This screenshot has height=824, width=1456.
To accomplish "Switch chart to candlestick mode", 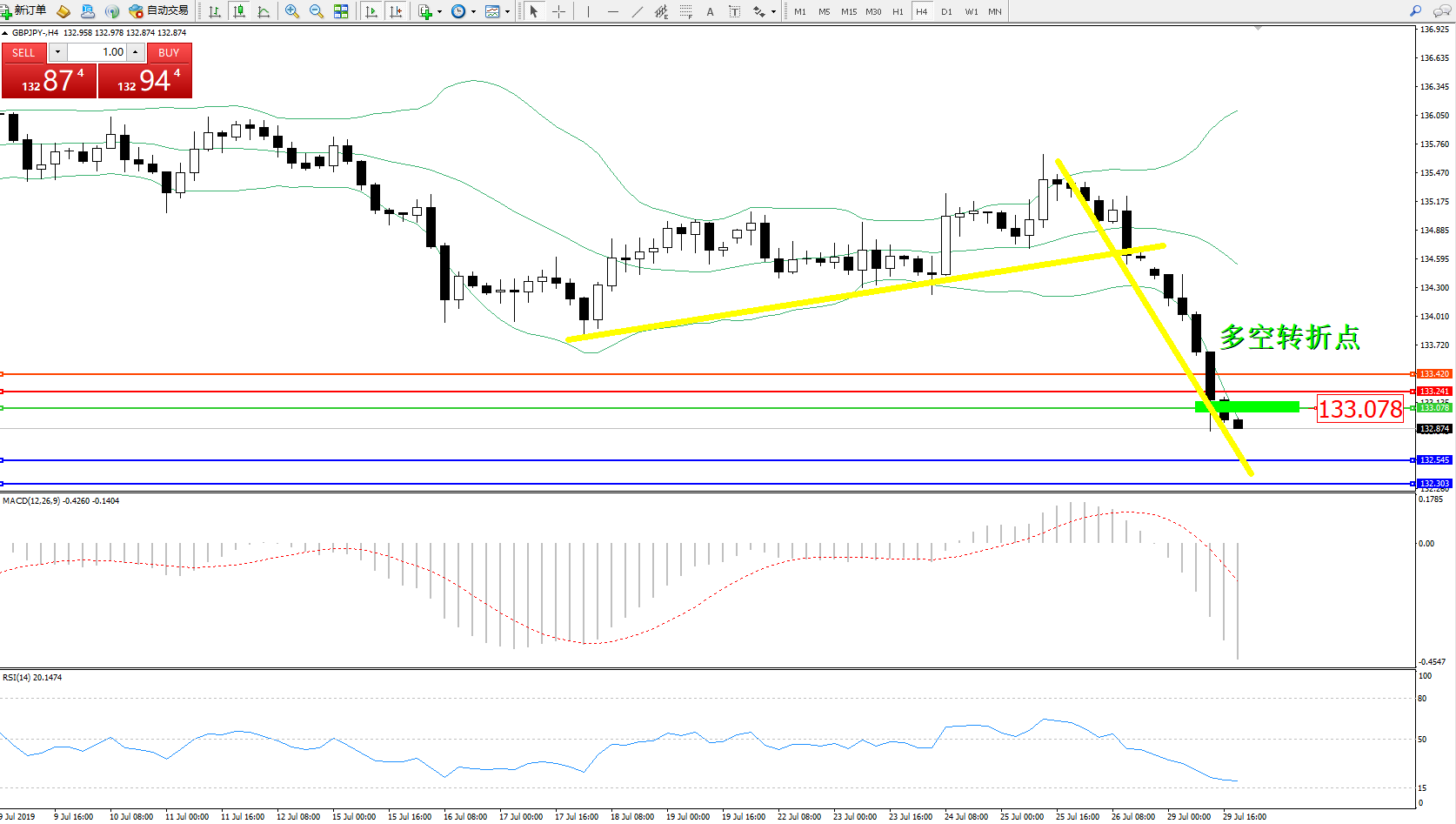I will [239, 11].
